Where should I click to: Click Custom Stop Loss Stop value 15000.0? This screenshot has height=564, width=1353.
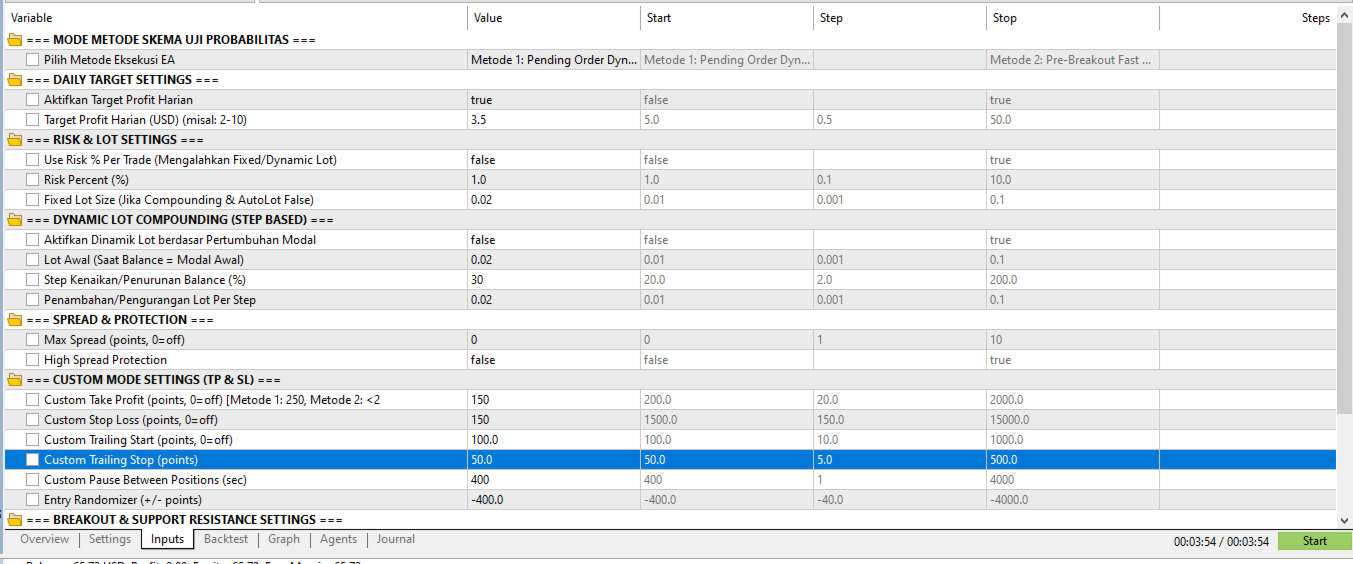tap(1073, 420)
